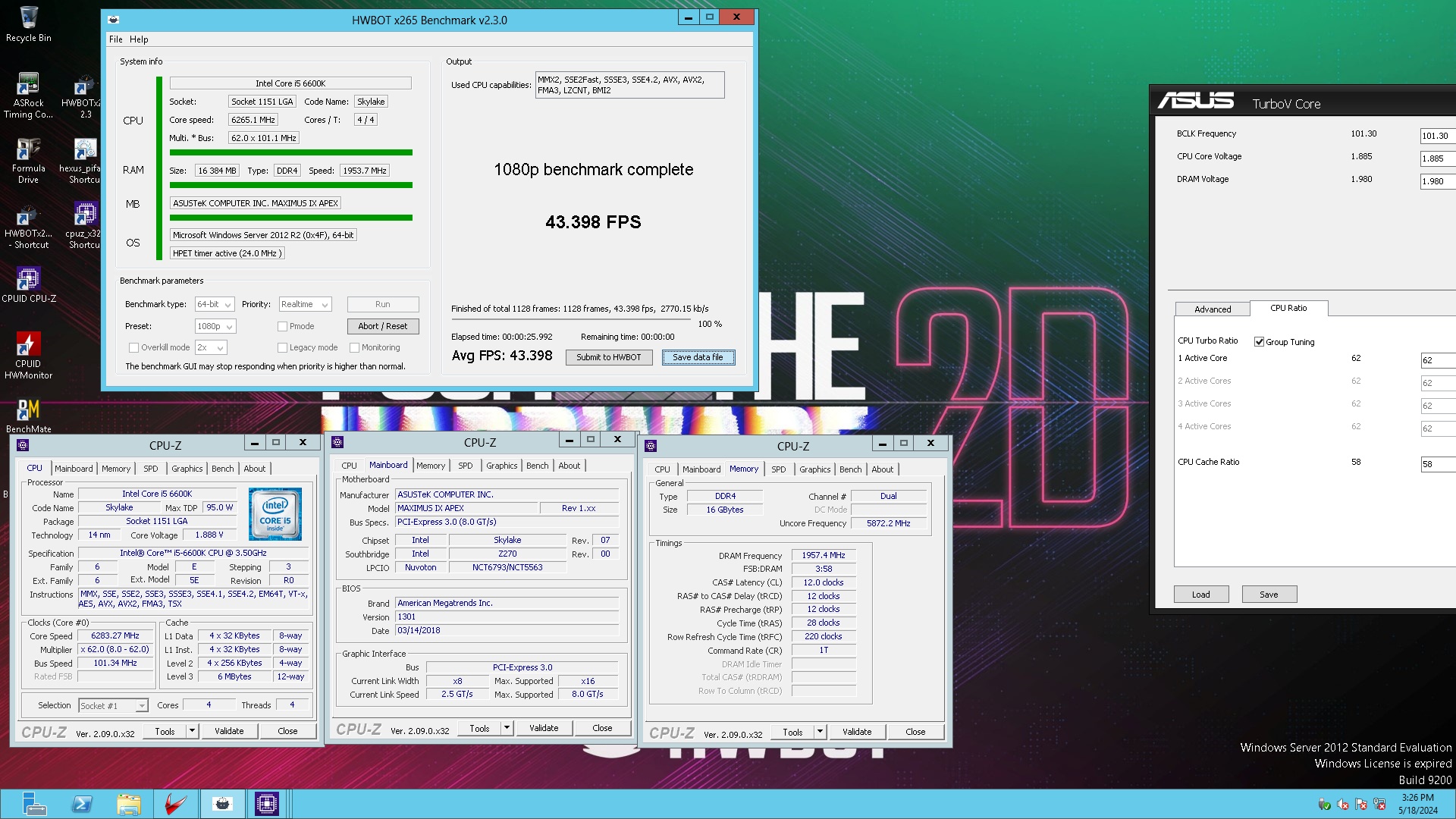The image size is (1456, 819).
Task: Switch to Mainboard tab in left CPU-Z
Action: [74, 469]
